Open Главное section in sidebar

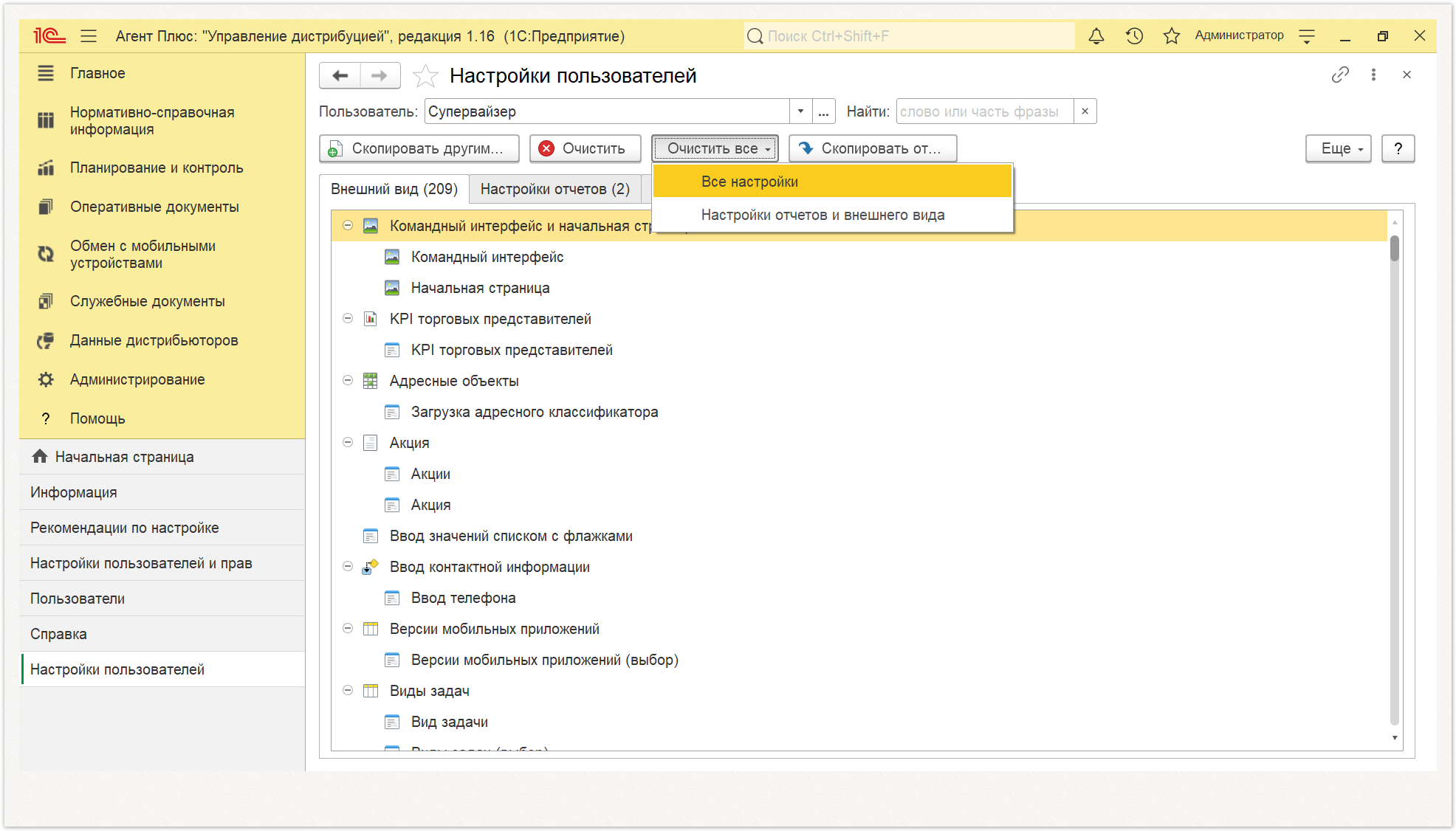[162, 73]
